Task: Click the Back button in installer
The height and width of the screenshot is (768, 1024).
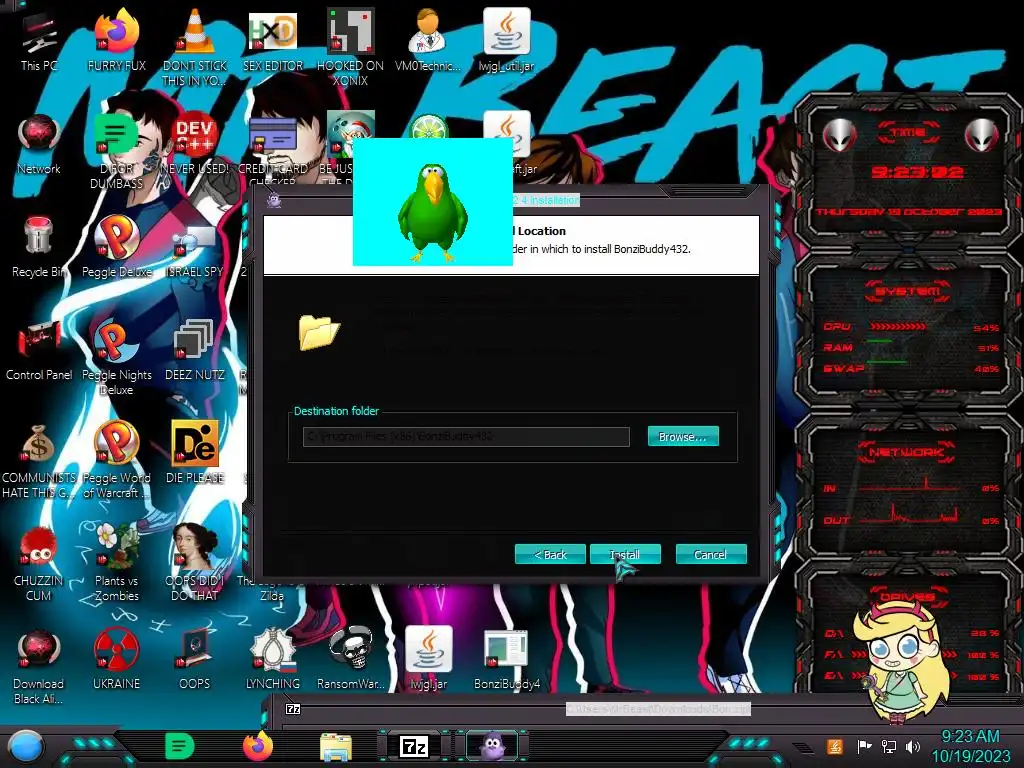Action: point(550,554)
